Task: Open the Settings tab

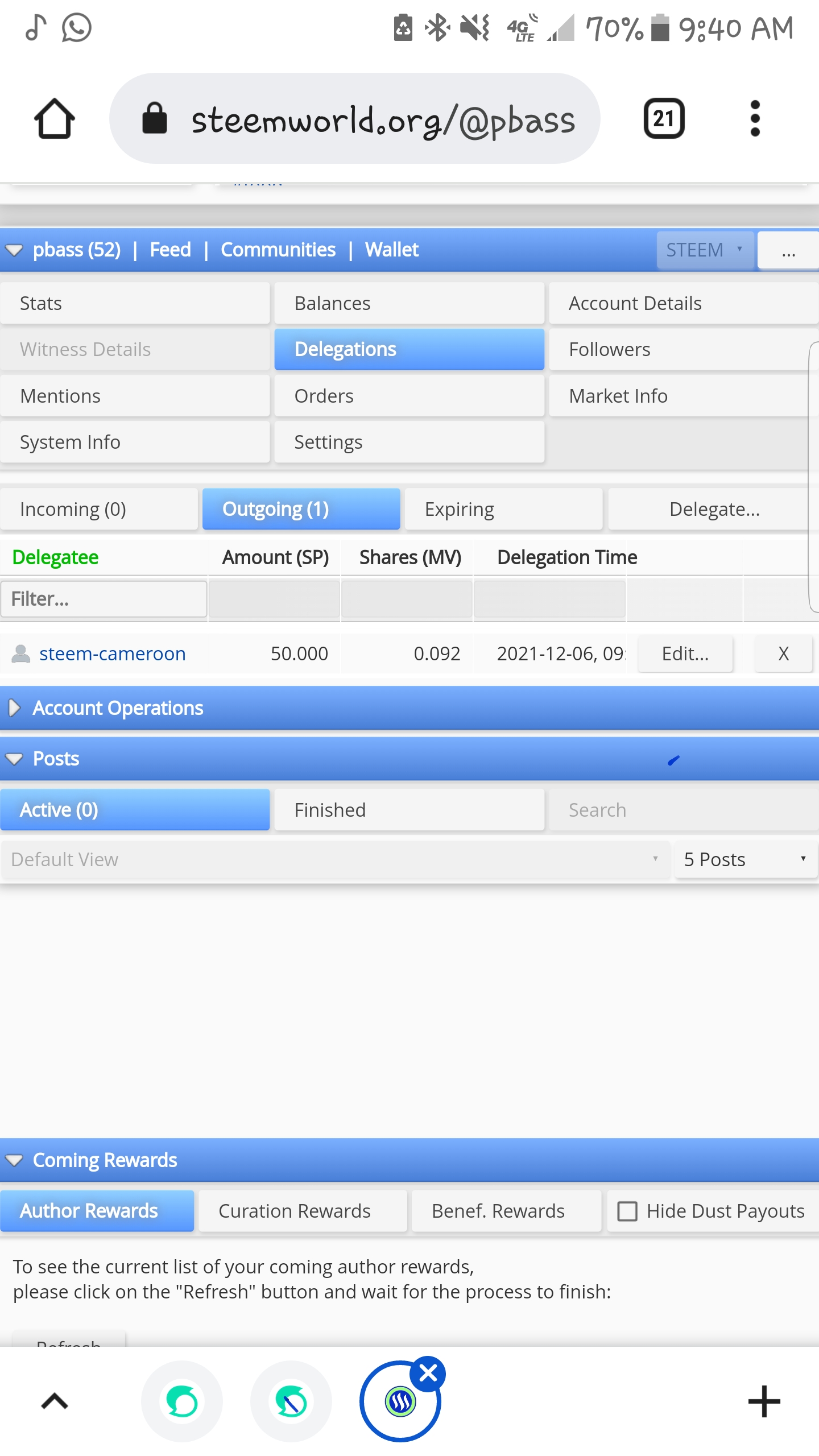Action: pos(409,442)
